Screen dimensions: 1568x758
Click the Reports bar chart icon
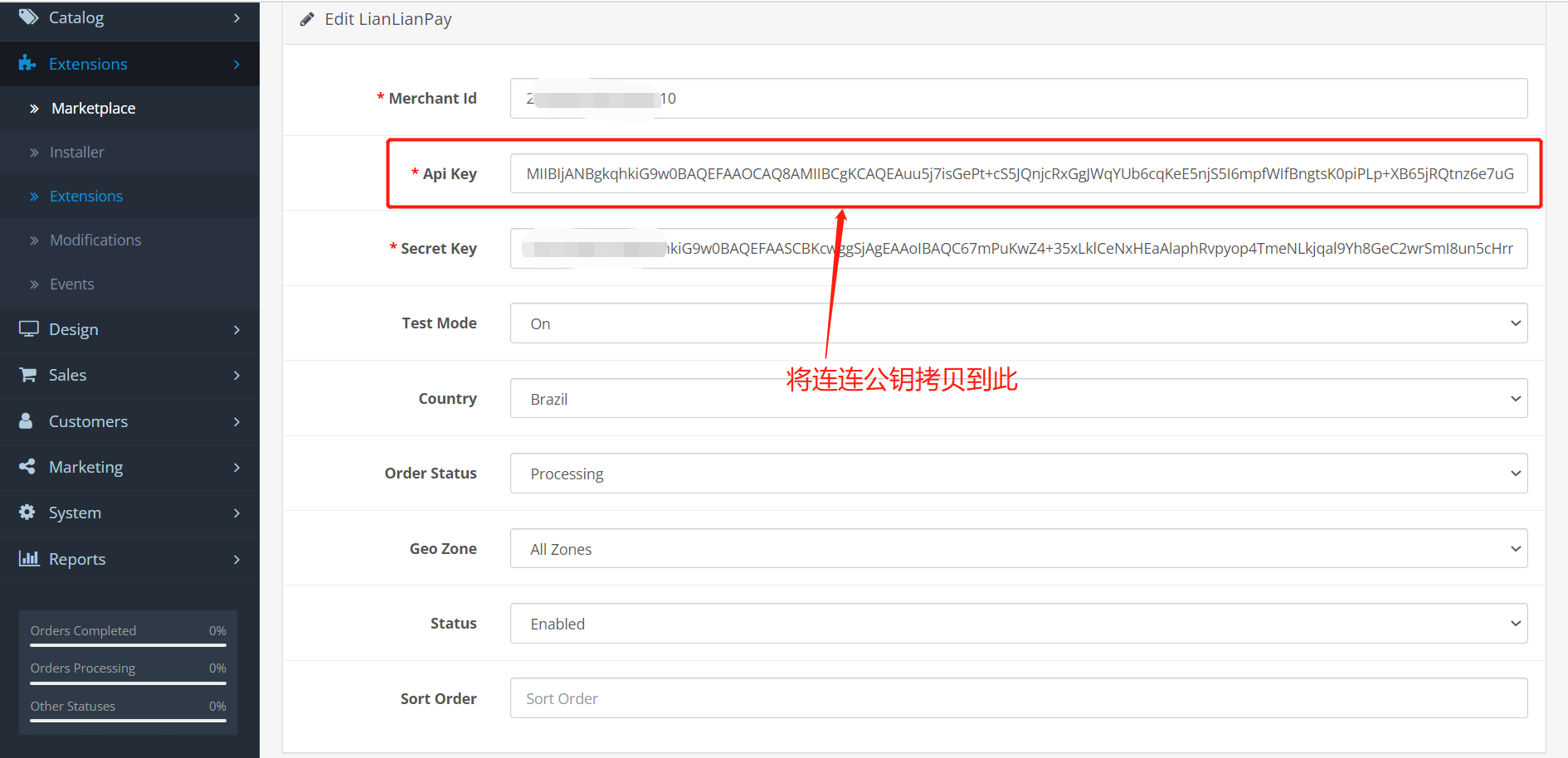click(x=29, y=558)
